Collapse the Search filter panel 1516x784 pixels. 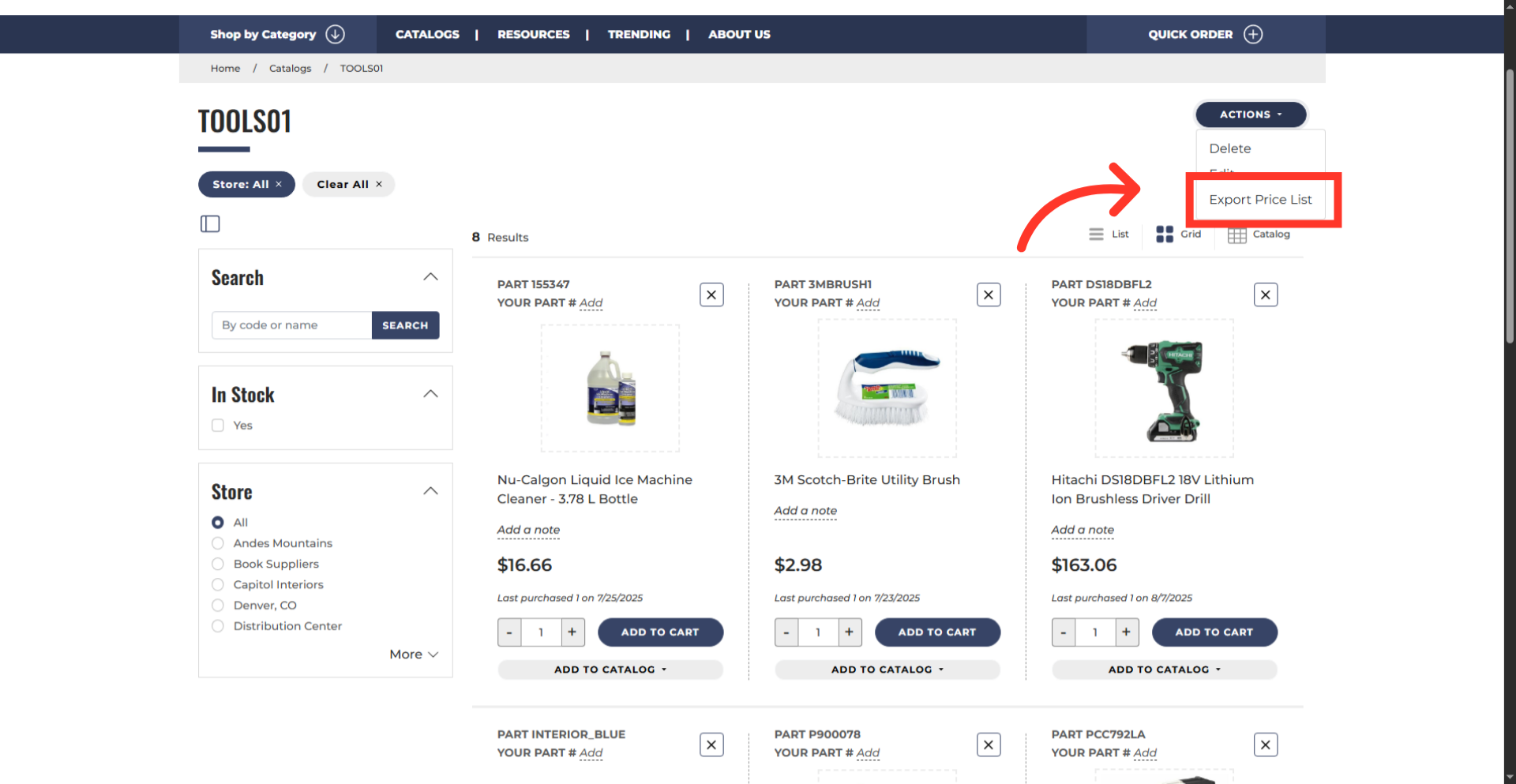(430, 277)
